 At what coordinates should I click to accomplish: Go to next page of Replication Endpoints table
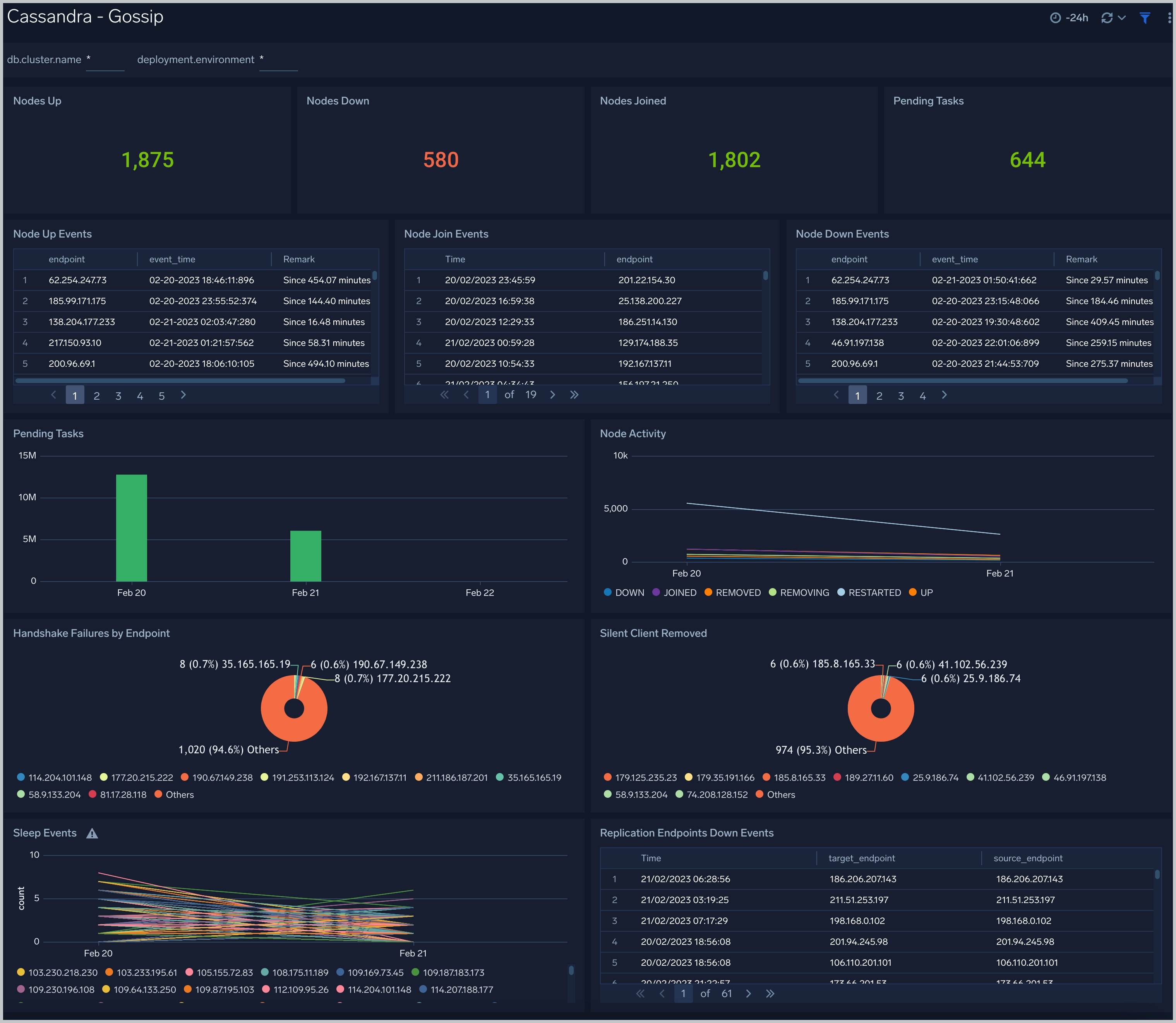(x=748, y=993)
